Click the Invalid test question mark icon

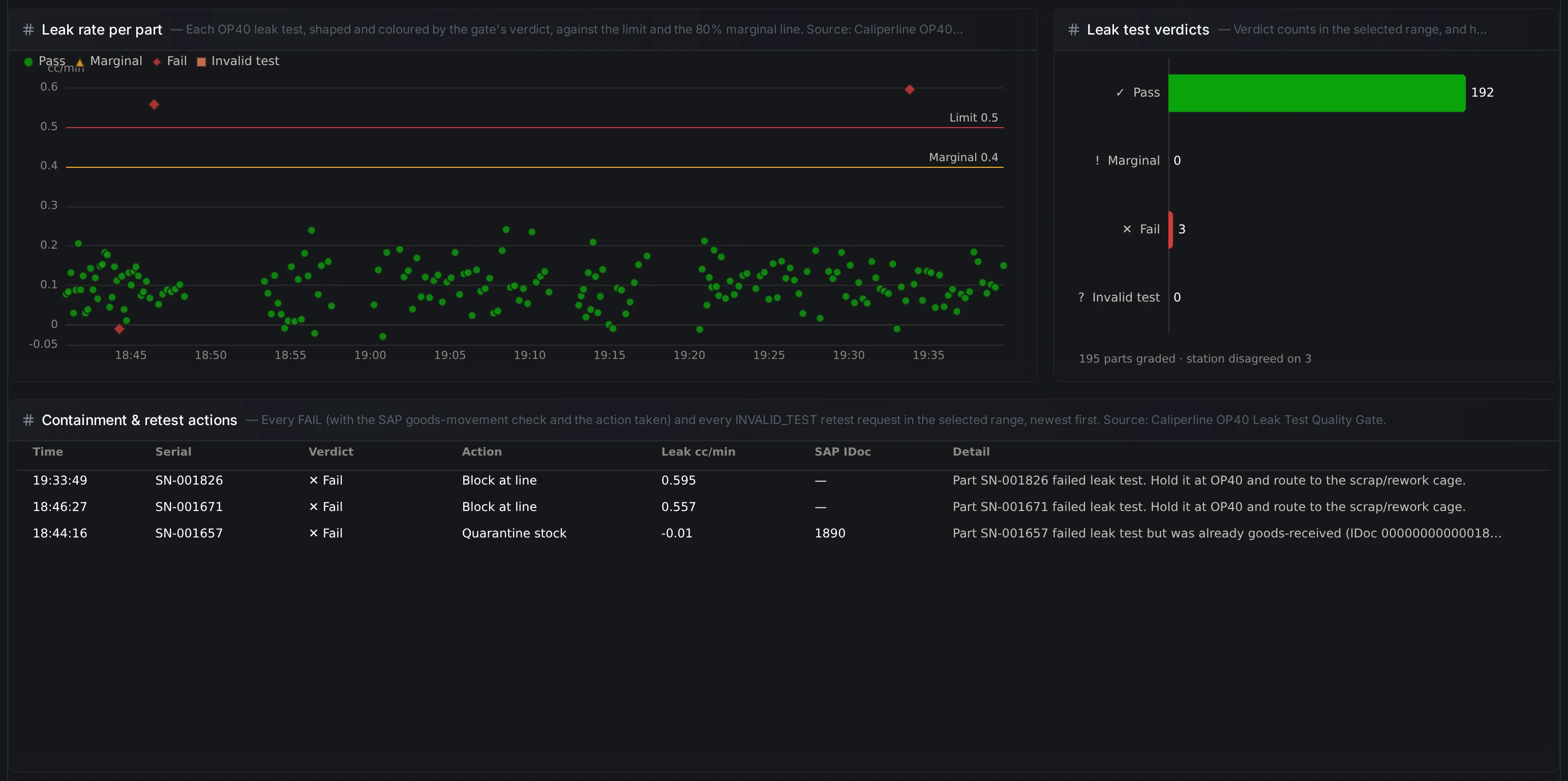1081,297
